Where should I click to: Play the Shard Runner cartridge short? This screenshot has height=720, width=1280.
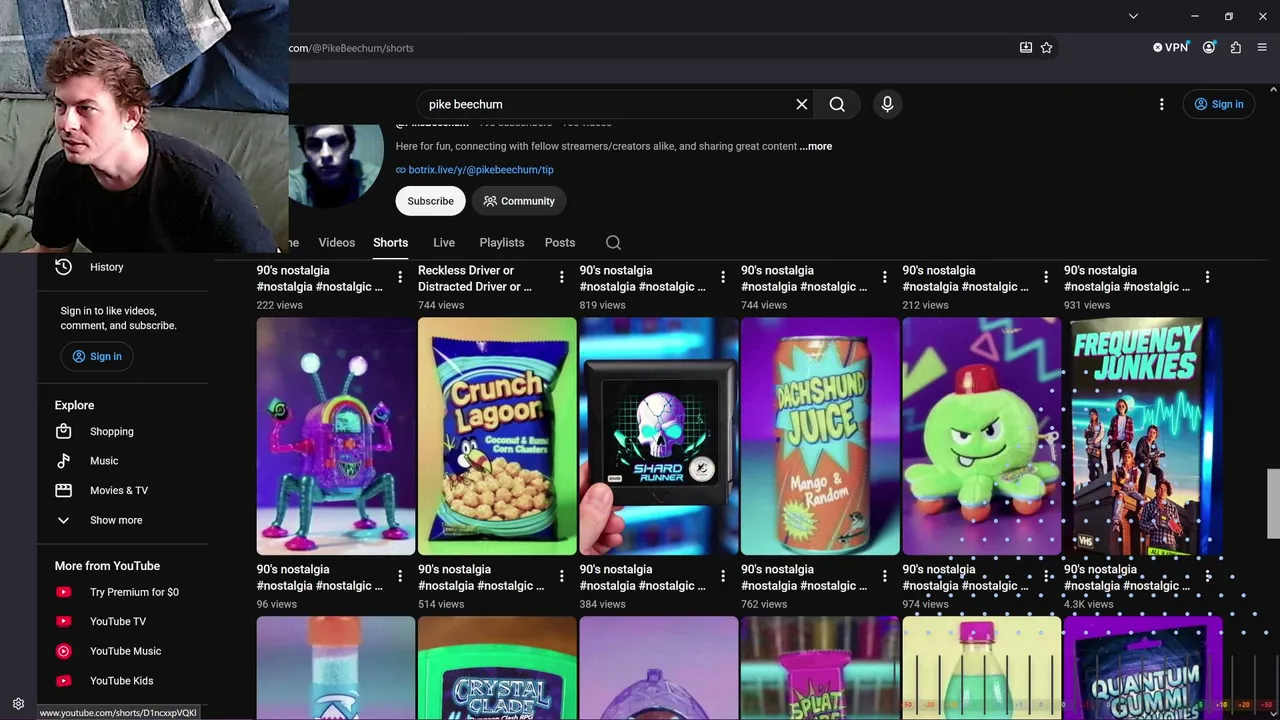point(659,436)
